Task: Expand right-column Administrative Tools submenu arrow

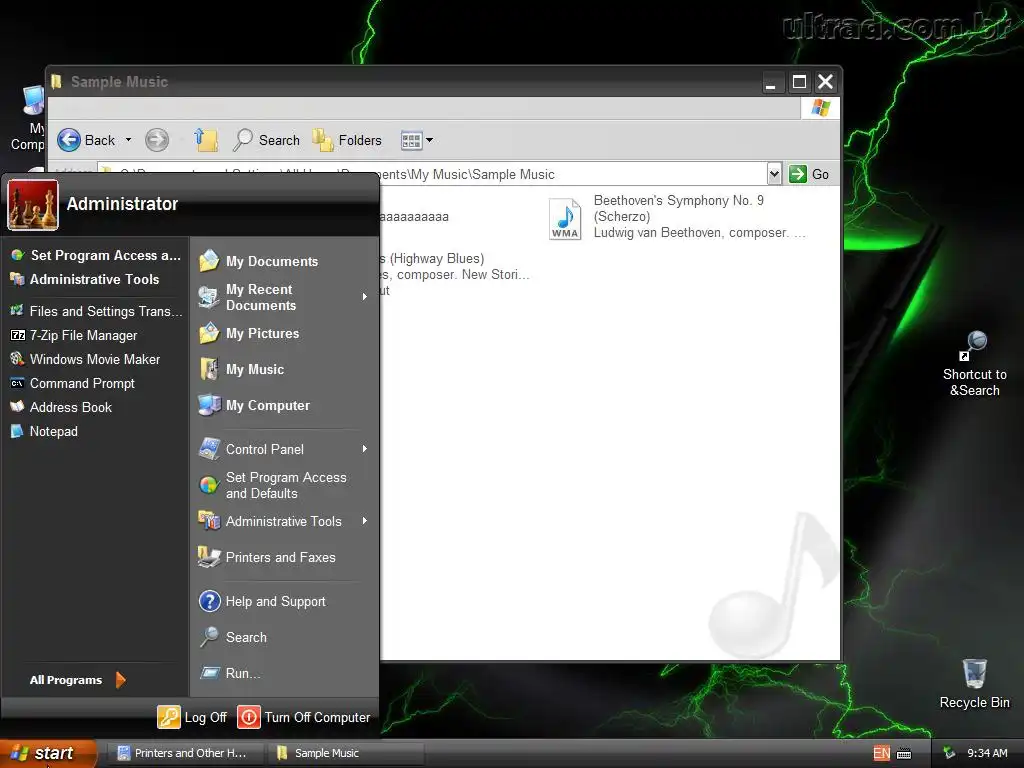Action: click(365, 521)
